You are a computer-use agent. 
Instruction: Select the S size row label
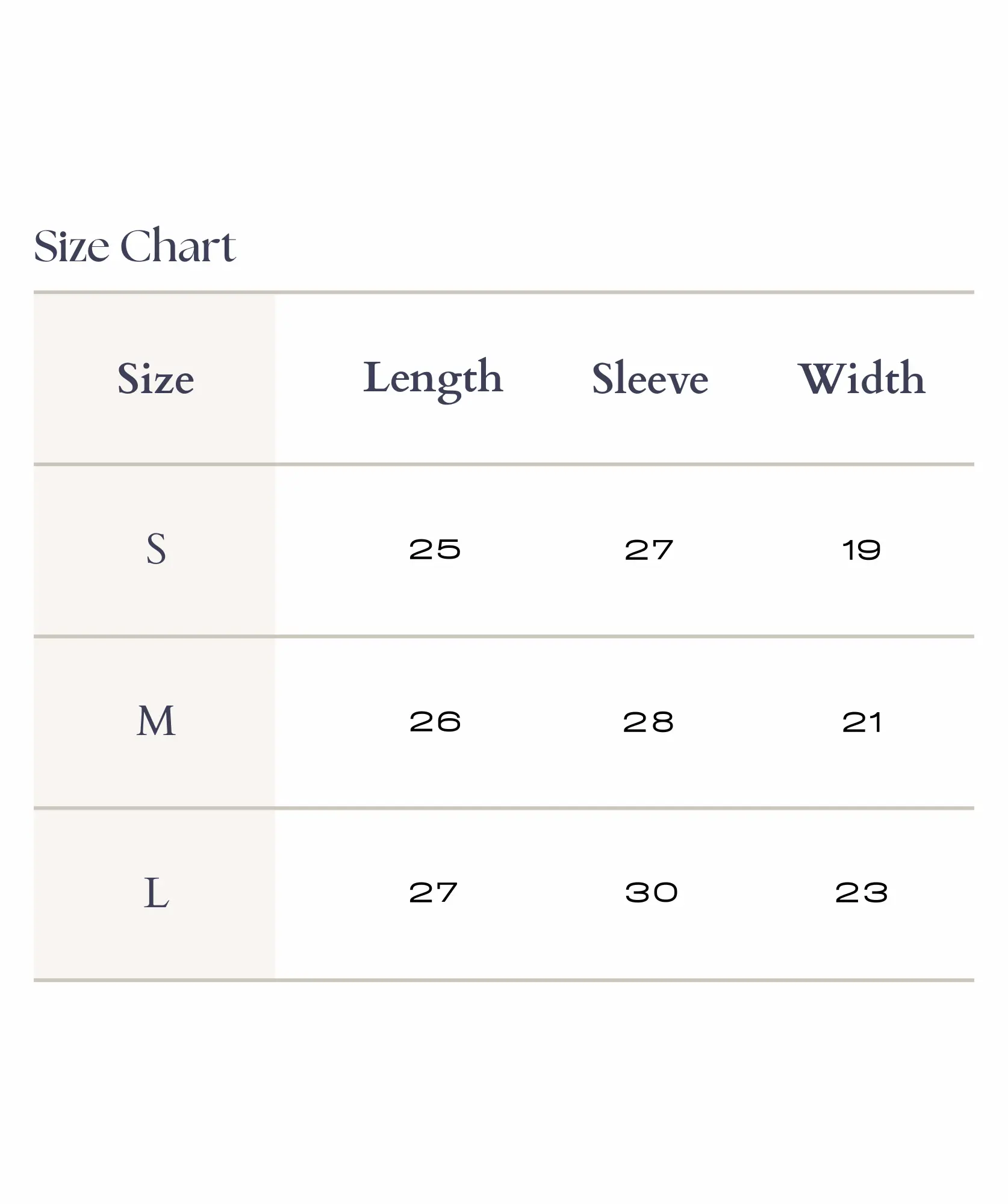(156, 549)
